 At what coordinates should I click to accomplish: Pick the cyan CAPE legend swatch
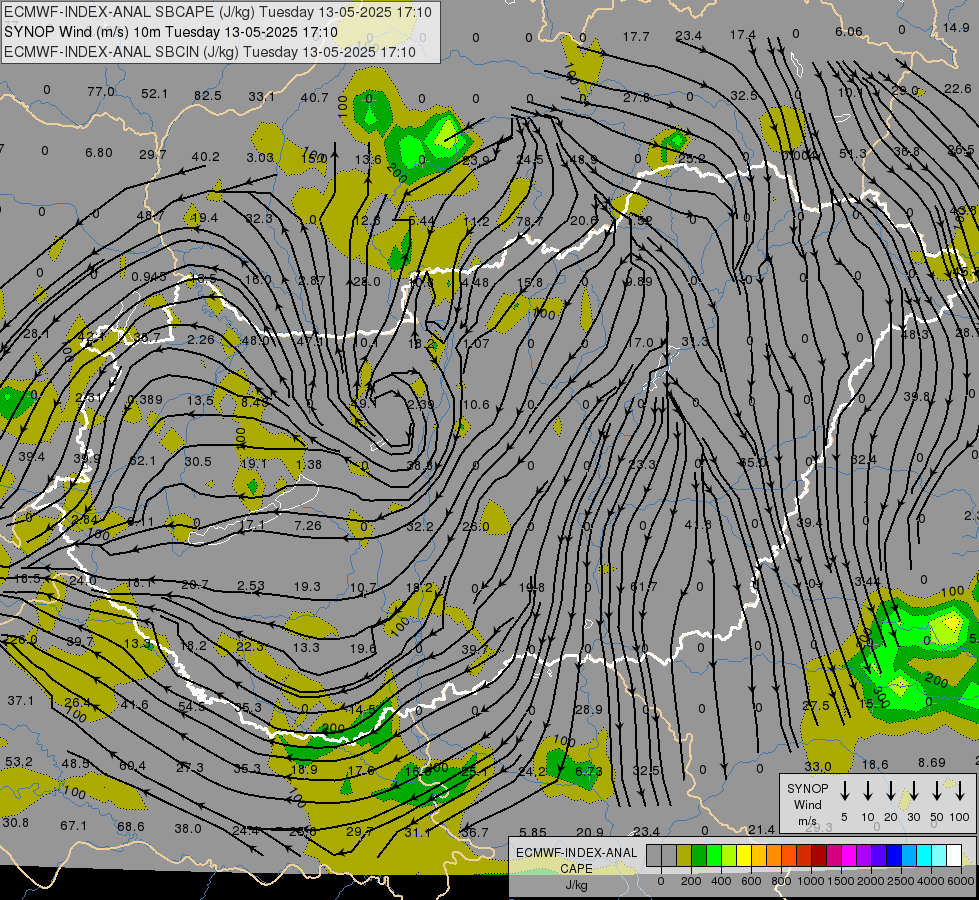point(923,855)
